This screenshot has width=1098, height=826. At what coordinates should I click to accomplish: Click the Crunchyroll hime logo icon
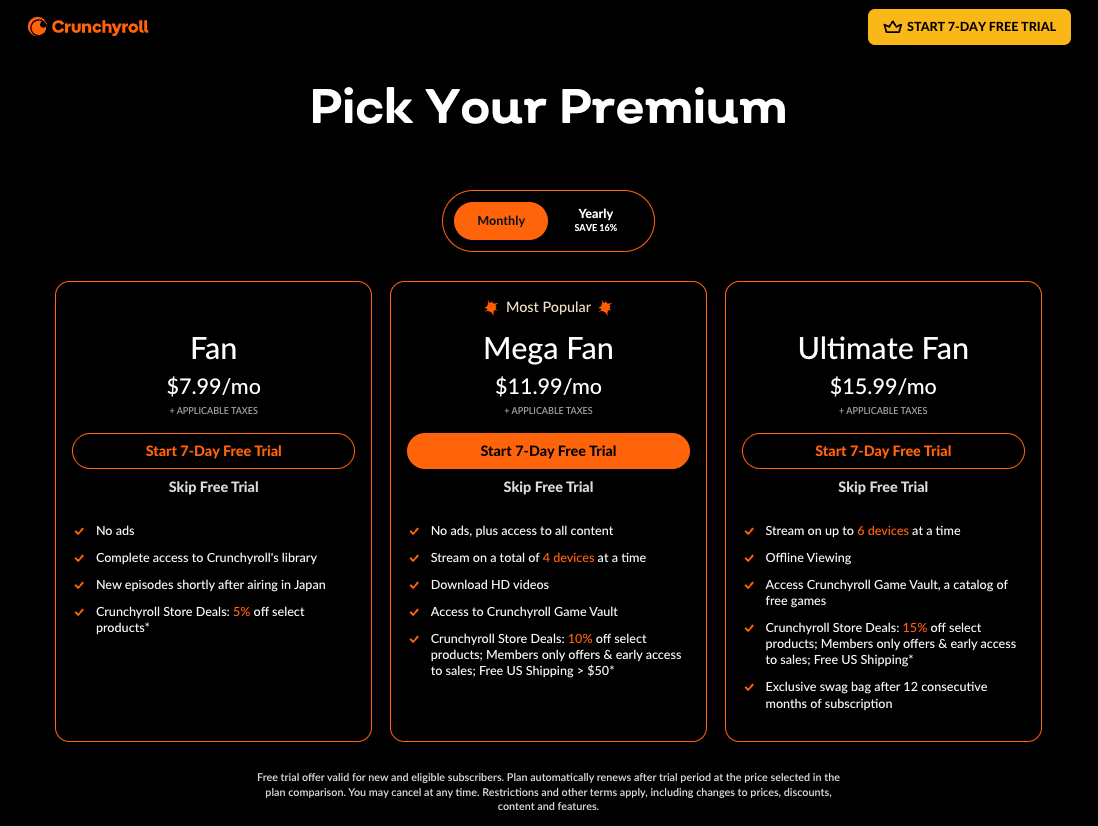point(36,26)
